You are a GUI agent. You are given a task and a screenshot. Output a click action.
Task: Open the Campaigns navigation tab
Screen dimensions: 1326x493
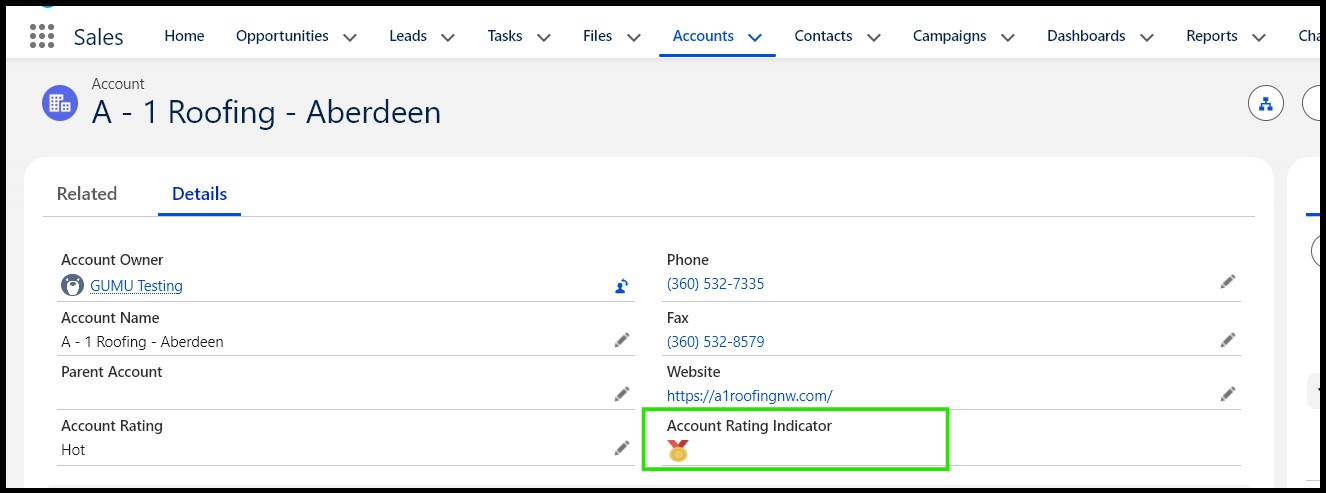(950, 36)
